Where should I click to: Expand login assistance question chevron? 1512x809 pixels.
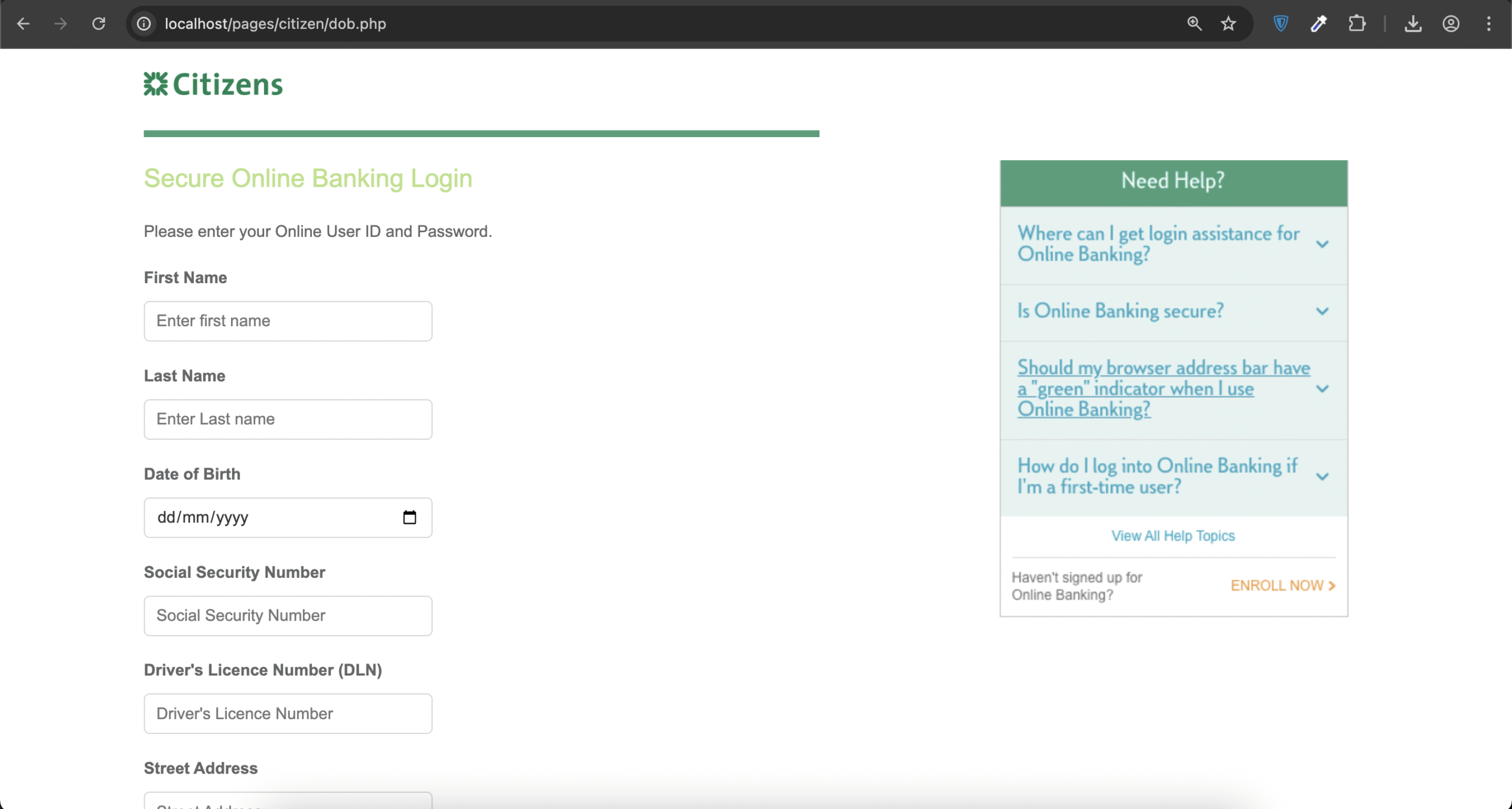point(1322,244)
